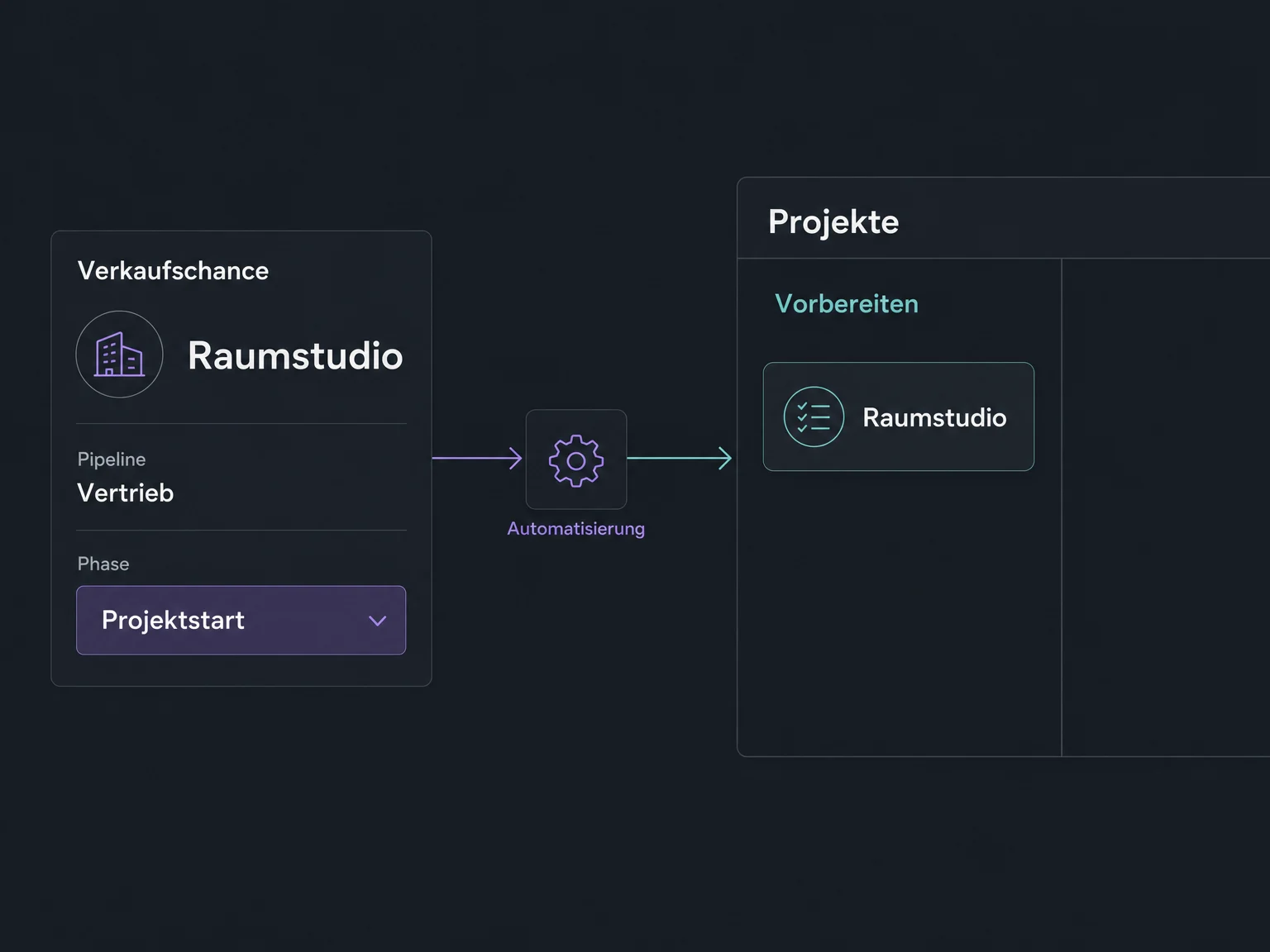The width and height of the screenshot is (1270, 952).
Task: Click the checklist icon on the Raumstudio project card
Action: click(814, 417)
